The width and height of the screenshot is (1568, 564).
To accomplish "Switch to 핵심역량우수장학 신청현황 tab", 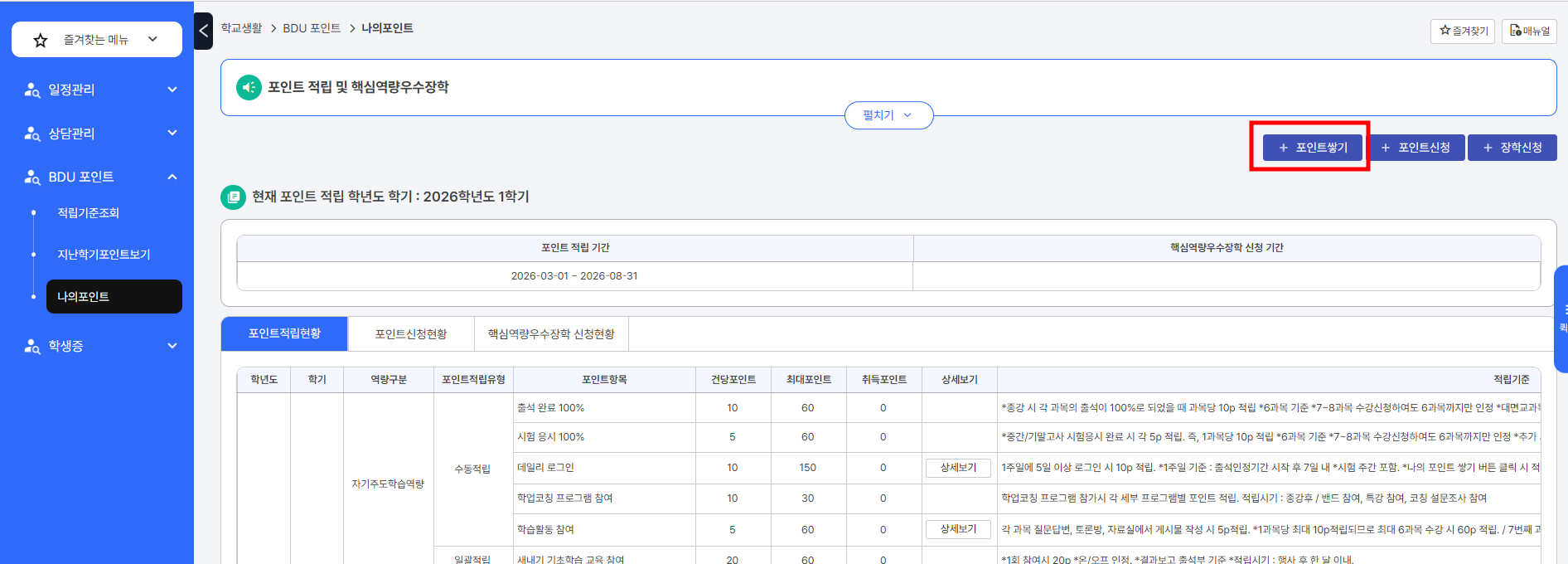I will pos(551,333).
